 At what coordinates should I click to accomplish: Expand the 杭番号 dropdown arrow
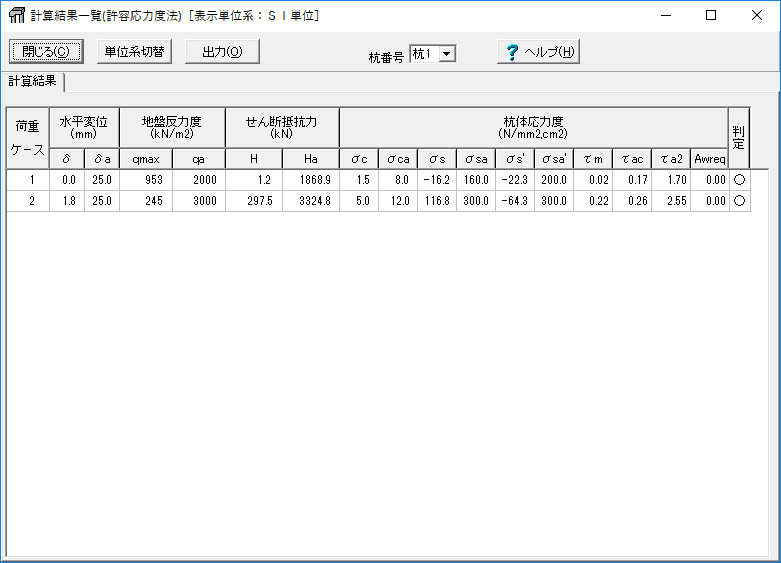(446, 54)
